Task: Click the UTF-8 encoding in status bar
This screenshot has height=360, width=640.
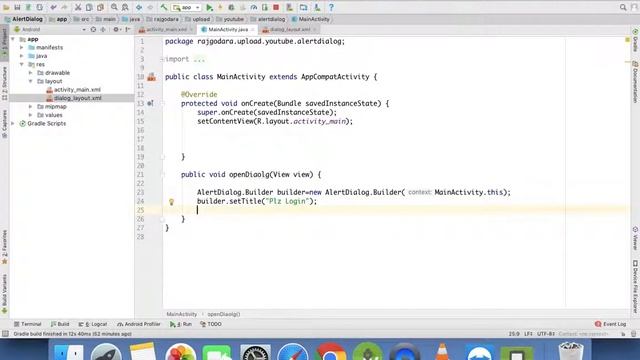Action: click(545, 334)
